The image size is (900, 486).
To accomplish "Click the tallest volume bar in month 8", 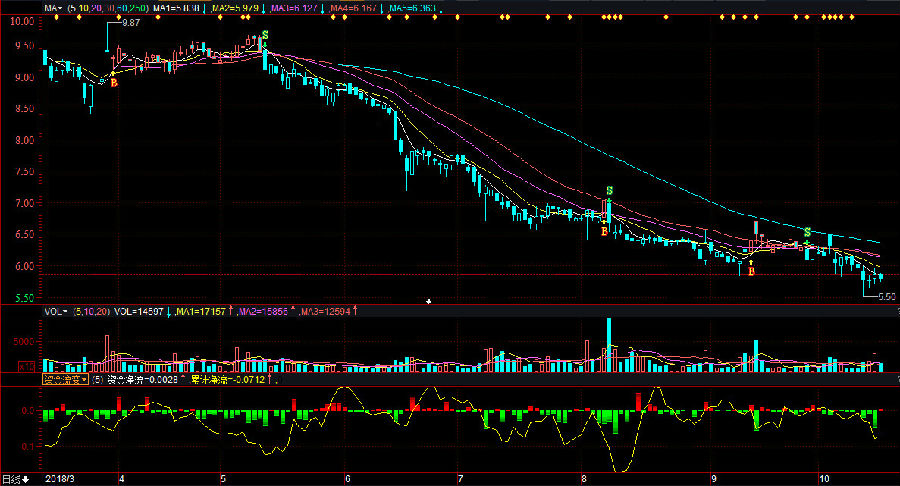I will pyautogui.click(x=608, y=345).
